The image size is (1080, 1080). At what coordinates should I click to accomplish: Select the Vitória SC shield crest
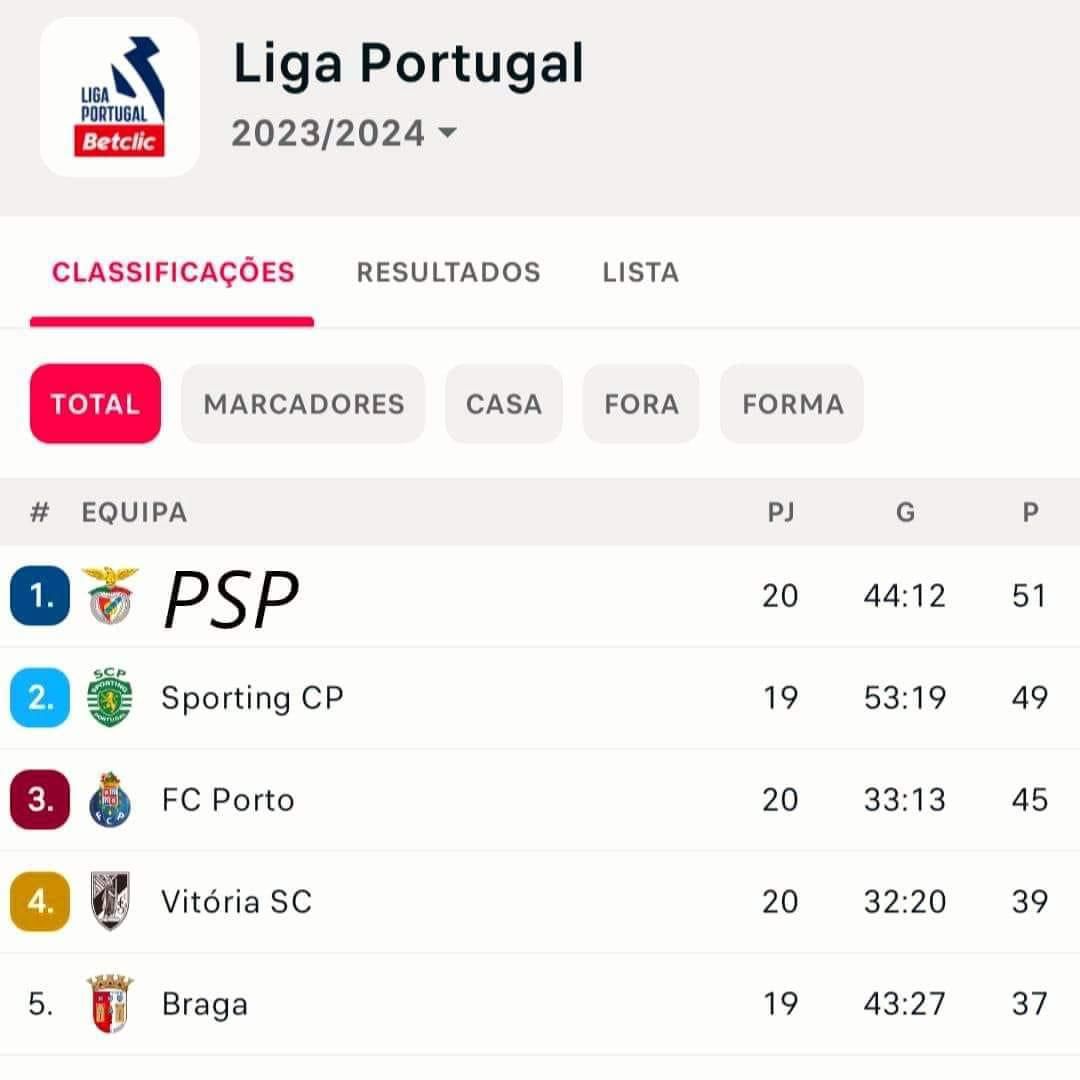(110, 901)
